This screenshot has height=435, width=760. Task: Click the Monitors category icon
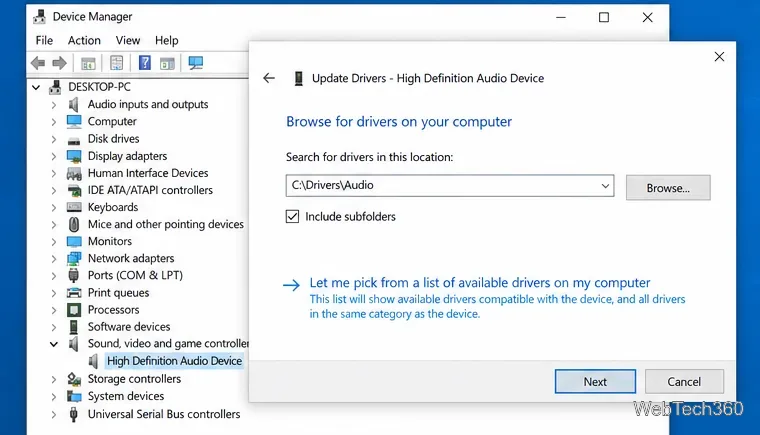click(x=74, y=242)
